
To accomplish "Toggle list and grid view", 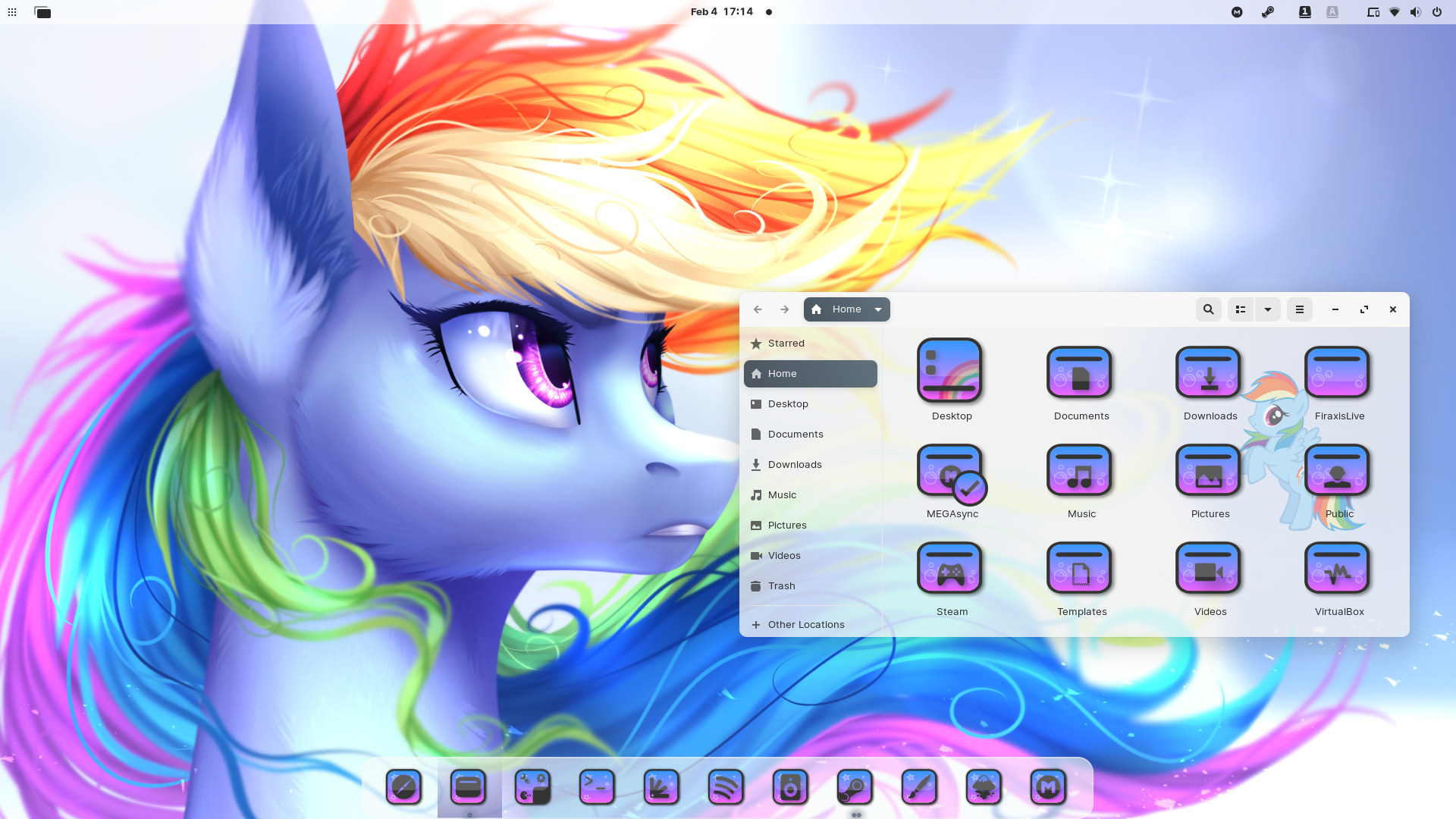I will tap(1241, 309).
